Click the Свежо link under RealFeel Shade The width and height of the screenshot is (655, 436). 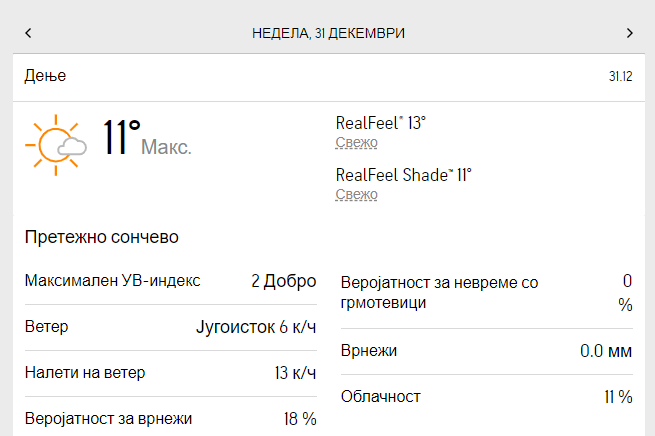[x=356, y=194]
